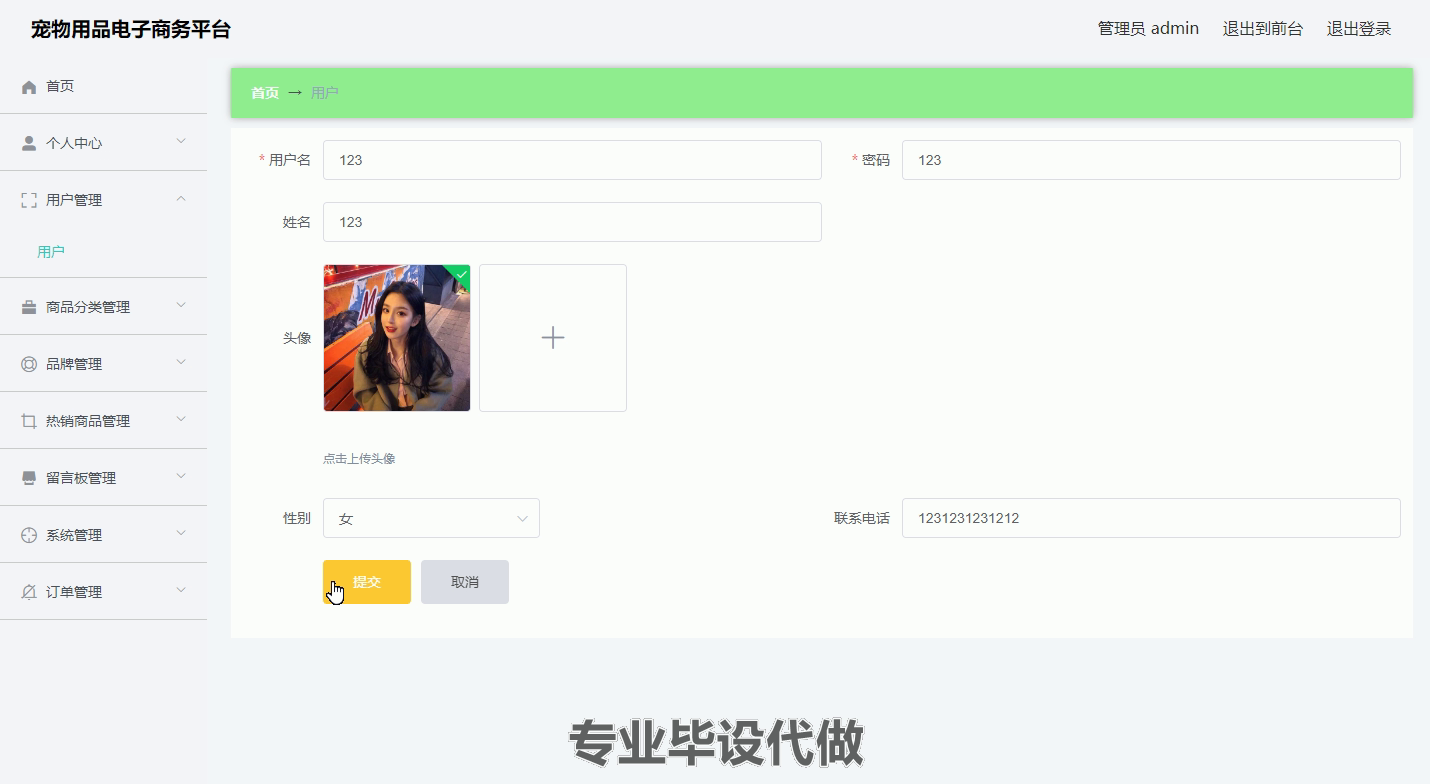Image resolution: width=1430 pixels, height=784 pixels.
Task: Click the muted bell icon beside 订单管理
Action: (29, 592)
